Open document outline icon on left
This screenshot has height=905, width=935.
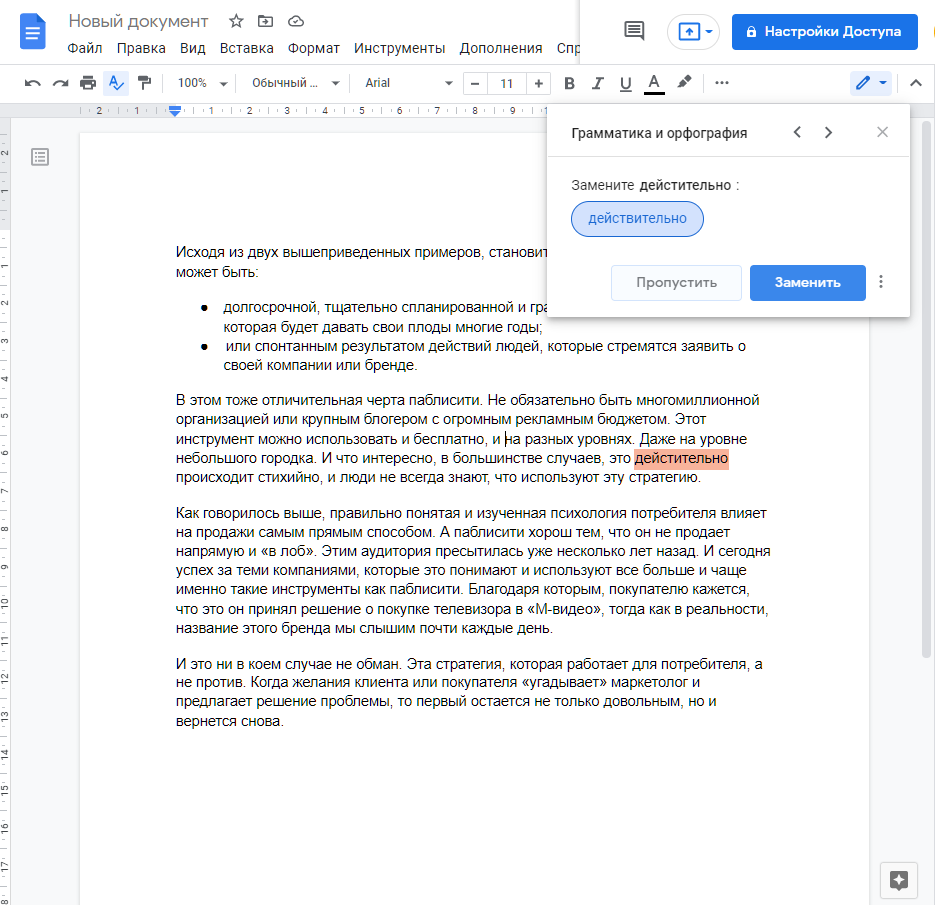40,156
